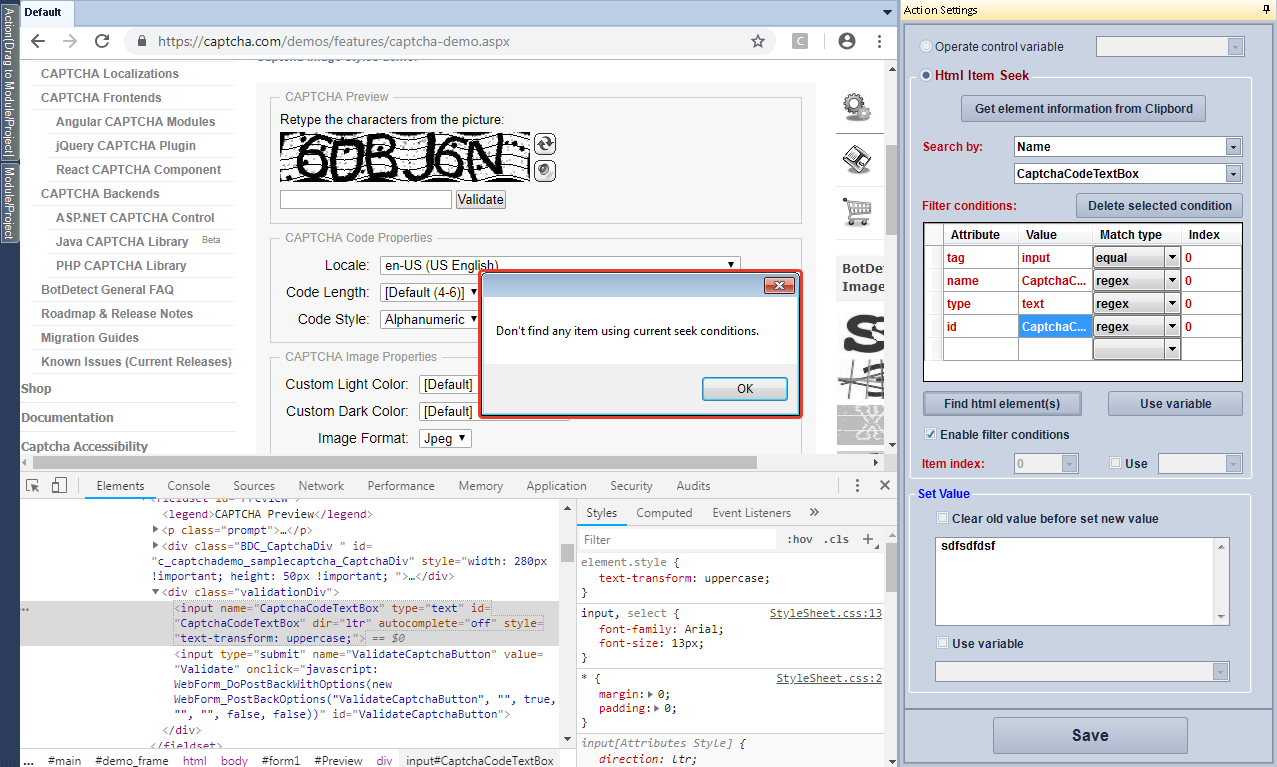Activate the DevTools inspect element picker
This screenshot has height=767, width=1277.
point(33,486)
